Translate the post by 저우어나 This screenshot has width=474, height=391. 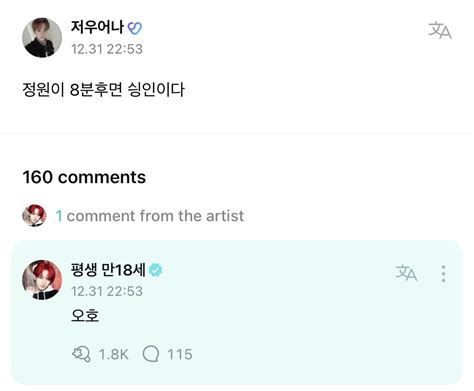(x=440, y=30)
